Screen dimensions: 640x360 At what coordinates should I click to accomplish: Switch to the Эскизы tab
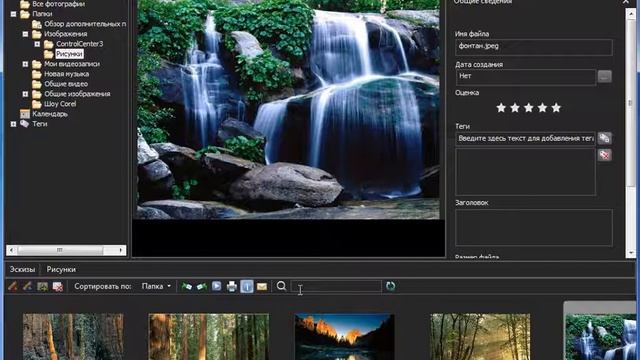point(22,269)
